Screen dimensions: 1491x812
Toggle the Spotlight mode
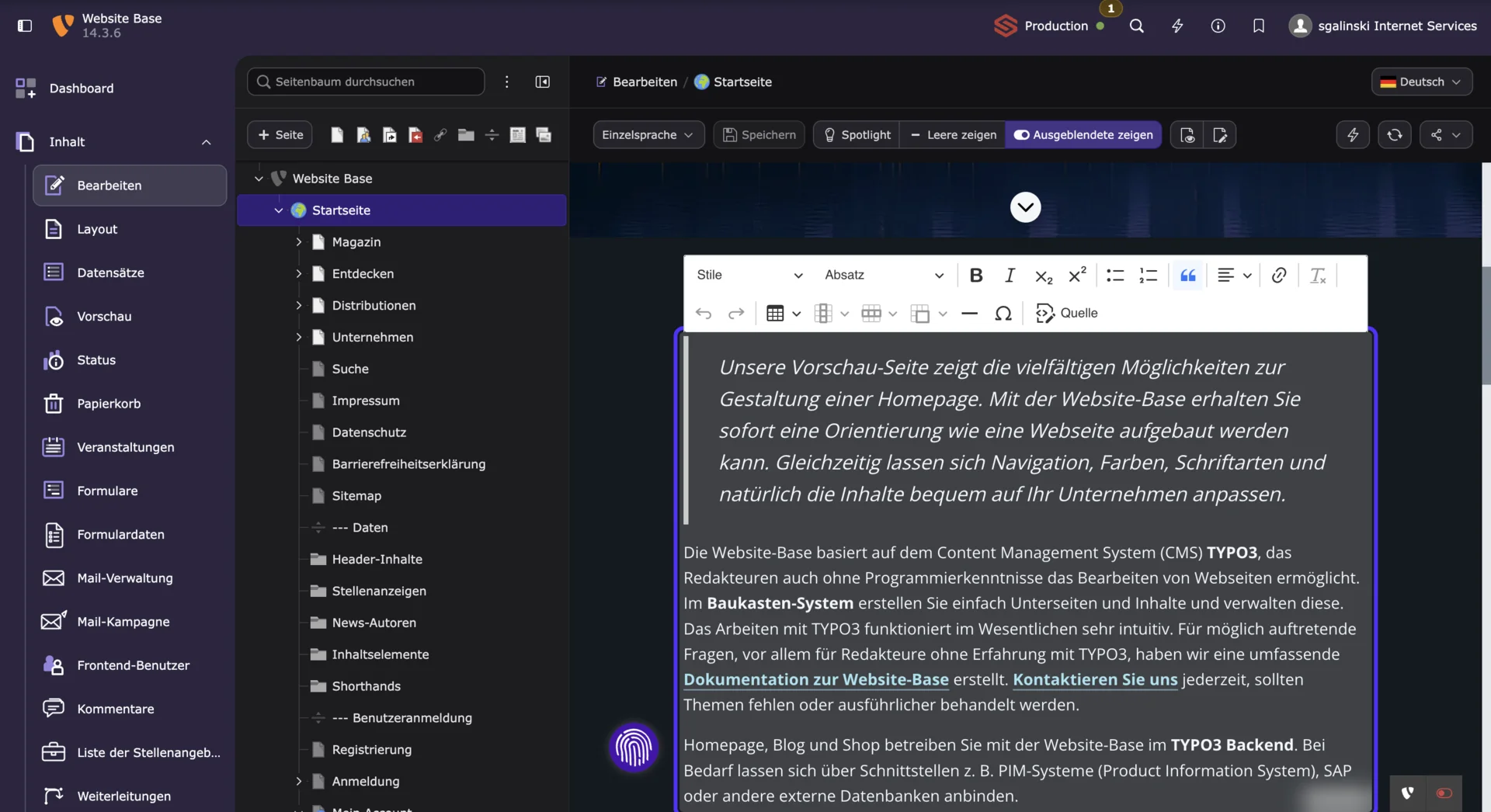tap(857, 134)
